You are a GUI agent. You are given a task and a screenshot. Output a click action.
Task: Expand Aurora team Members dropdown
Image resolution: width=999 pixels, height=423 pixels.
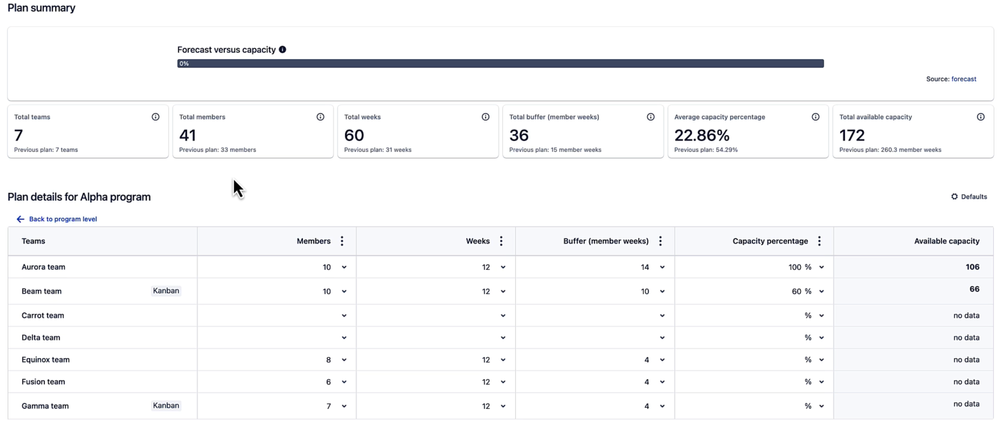click(344, 268)
